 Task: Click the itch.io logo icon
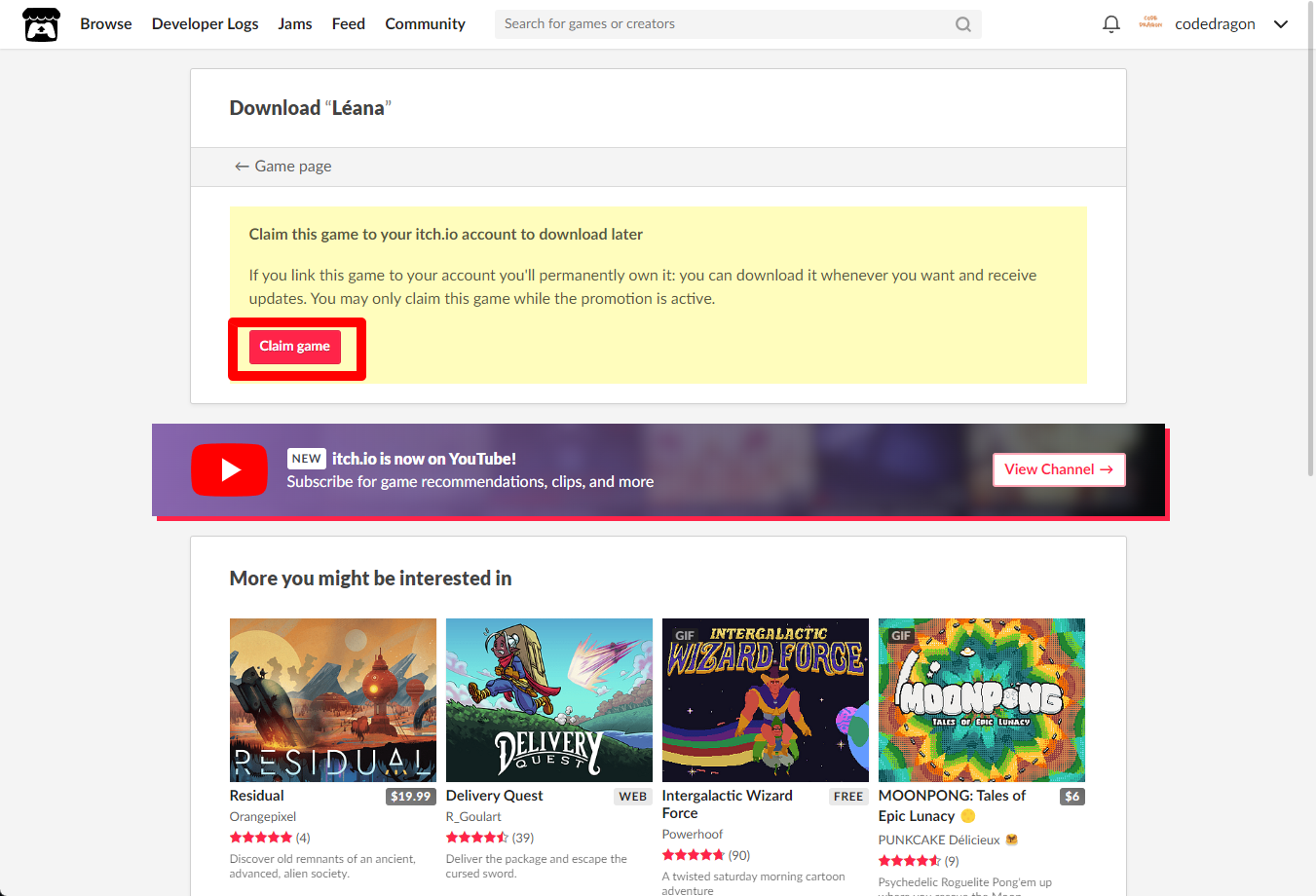[x=41, y=24]
